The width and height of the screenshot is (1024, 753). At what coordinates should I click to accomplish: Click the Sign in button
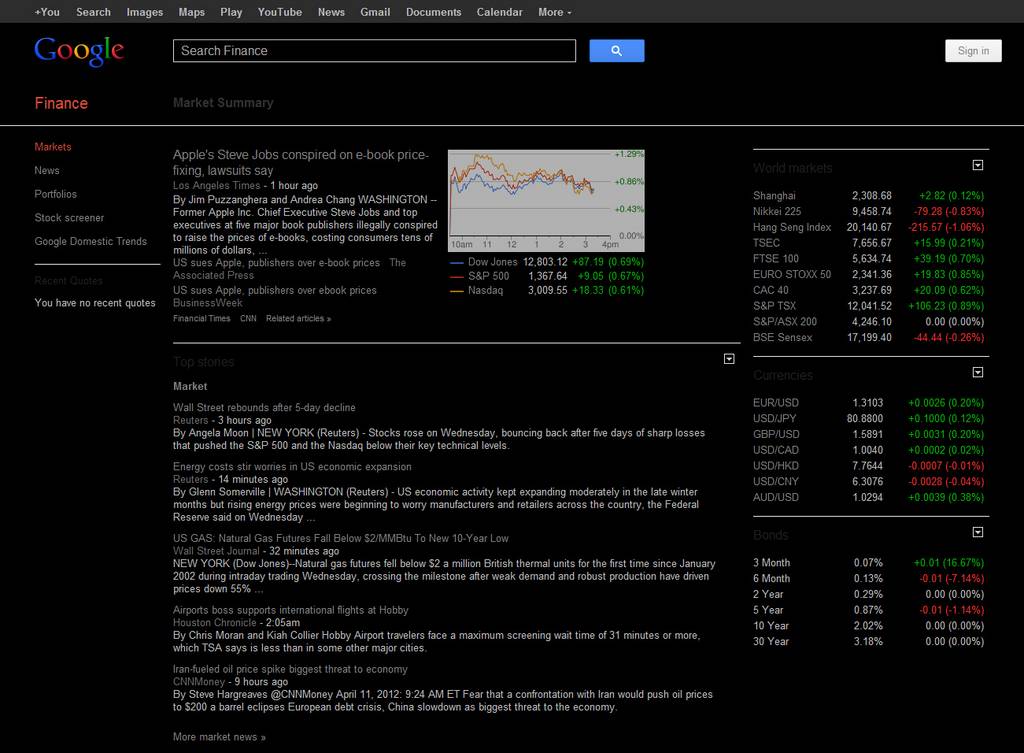pyautogui.click(x=973, y=51)
